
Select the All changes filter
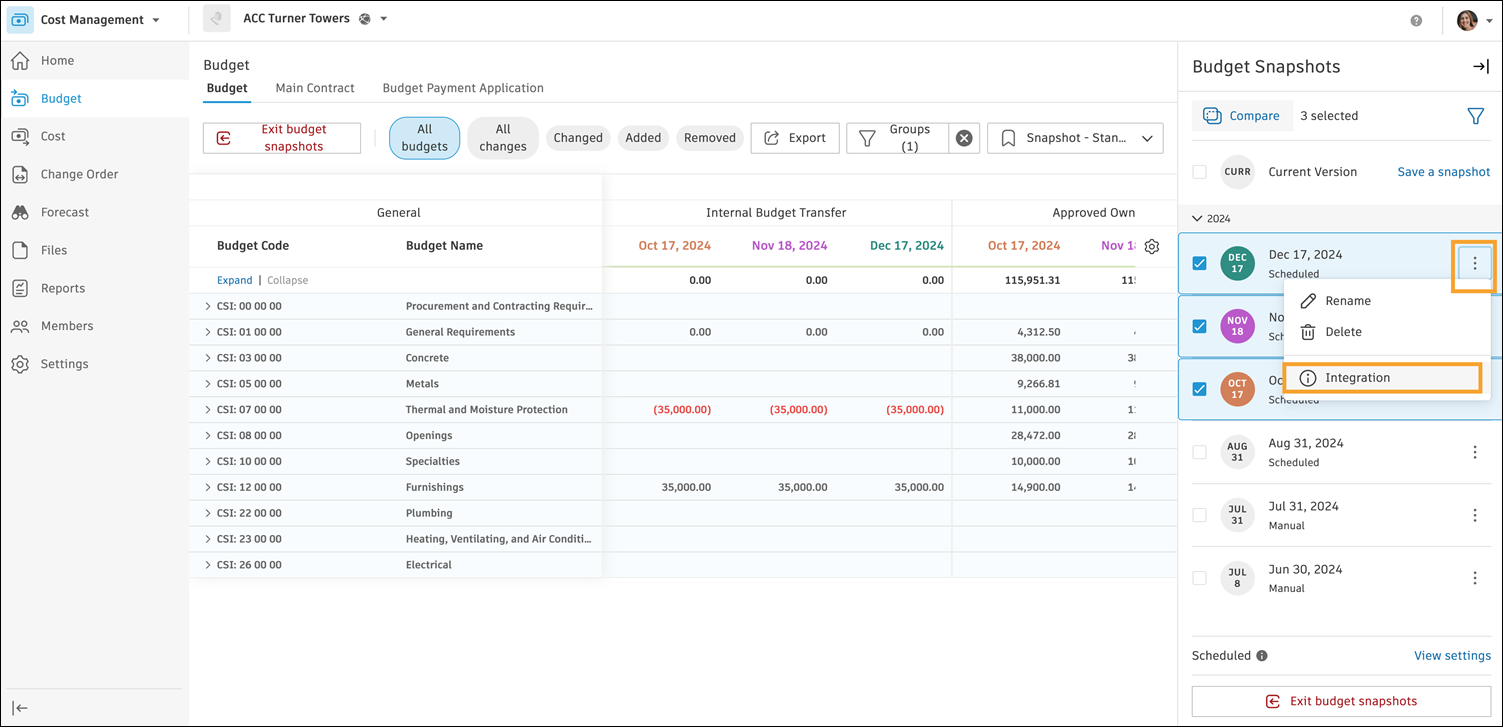tap(503, 138)
